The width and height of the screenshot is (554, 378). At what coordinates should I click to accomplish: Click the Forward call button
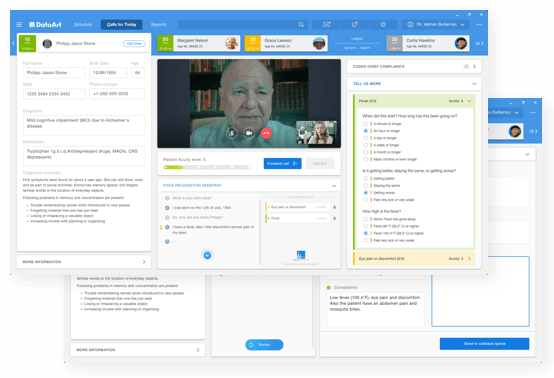click(x=282, y=164)
